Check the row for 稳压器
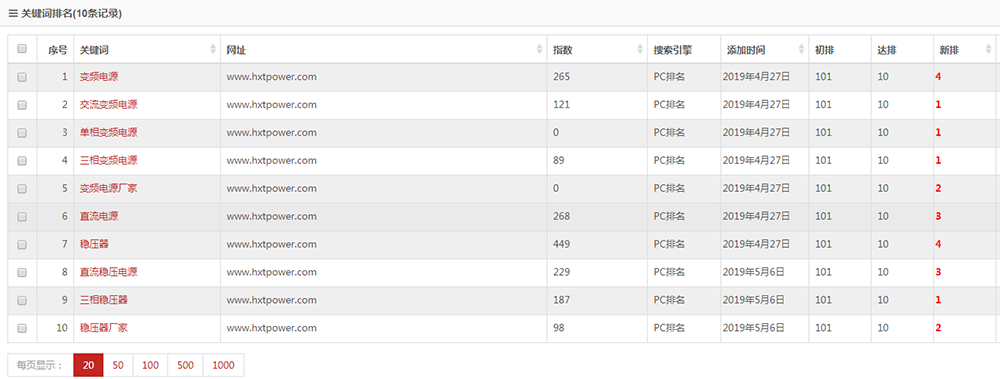 pos(22,244)
